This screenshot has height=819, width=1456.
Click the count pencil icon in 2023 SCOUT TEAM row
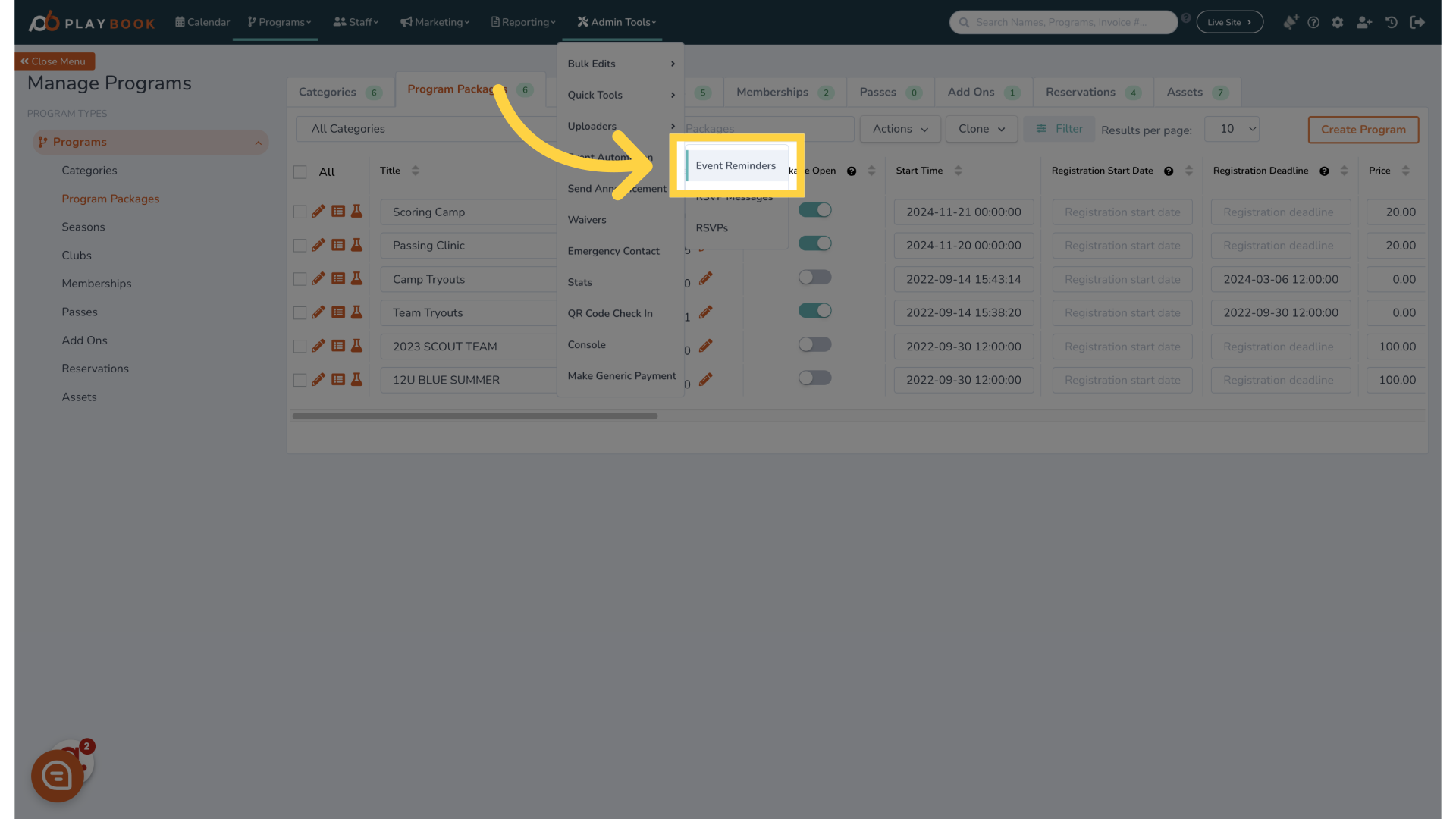point(706,346)
